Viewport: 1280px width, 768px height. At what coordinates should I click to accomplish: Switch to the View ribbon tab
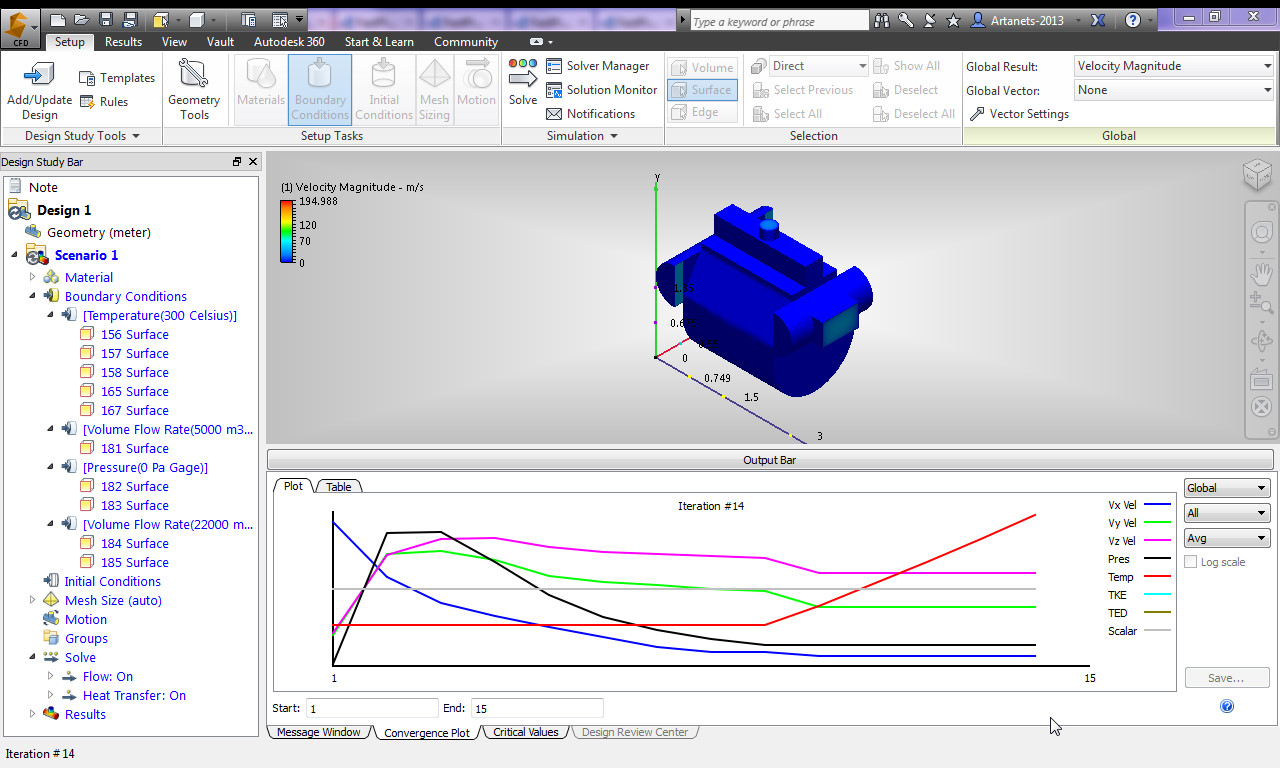pyautogui.click(x=174, y=42)
